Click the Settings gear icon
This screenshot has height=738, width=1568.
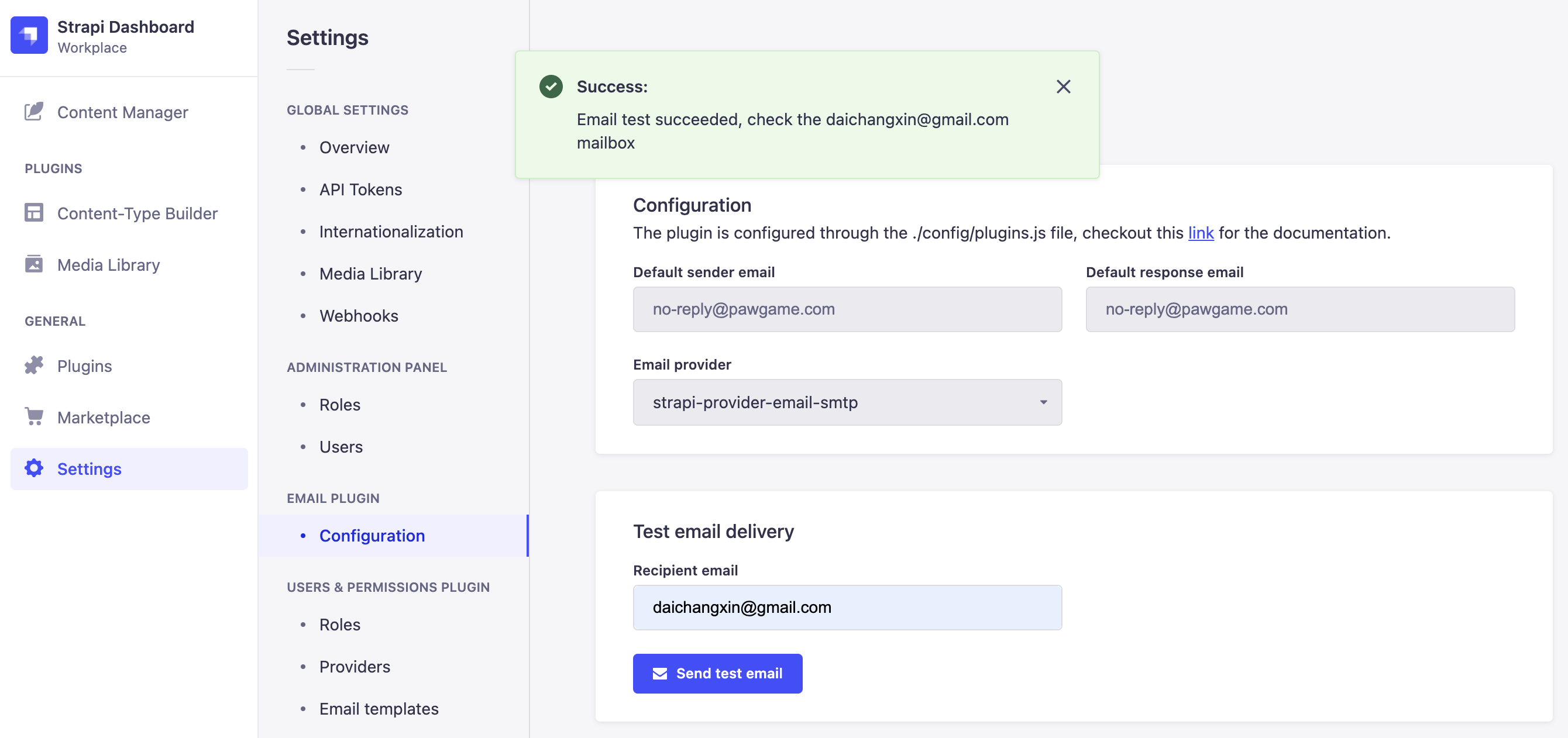click(33, 468)
